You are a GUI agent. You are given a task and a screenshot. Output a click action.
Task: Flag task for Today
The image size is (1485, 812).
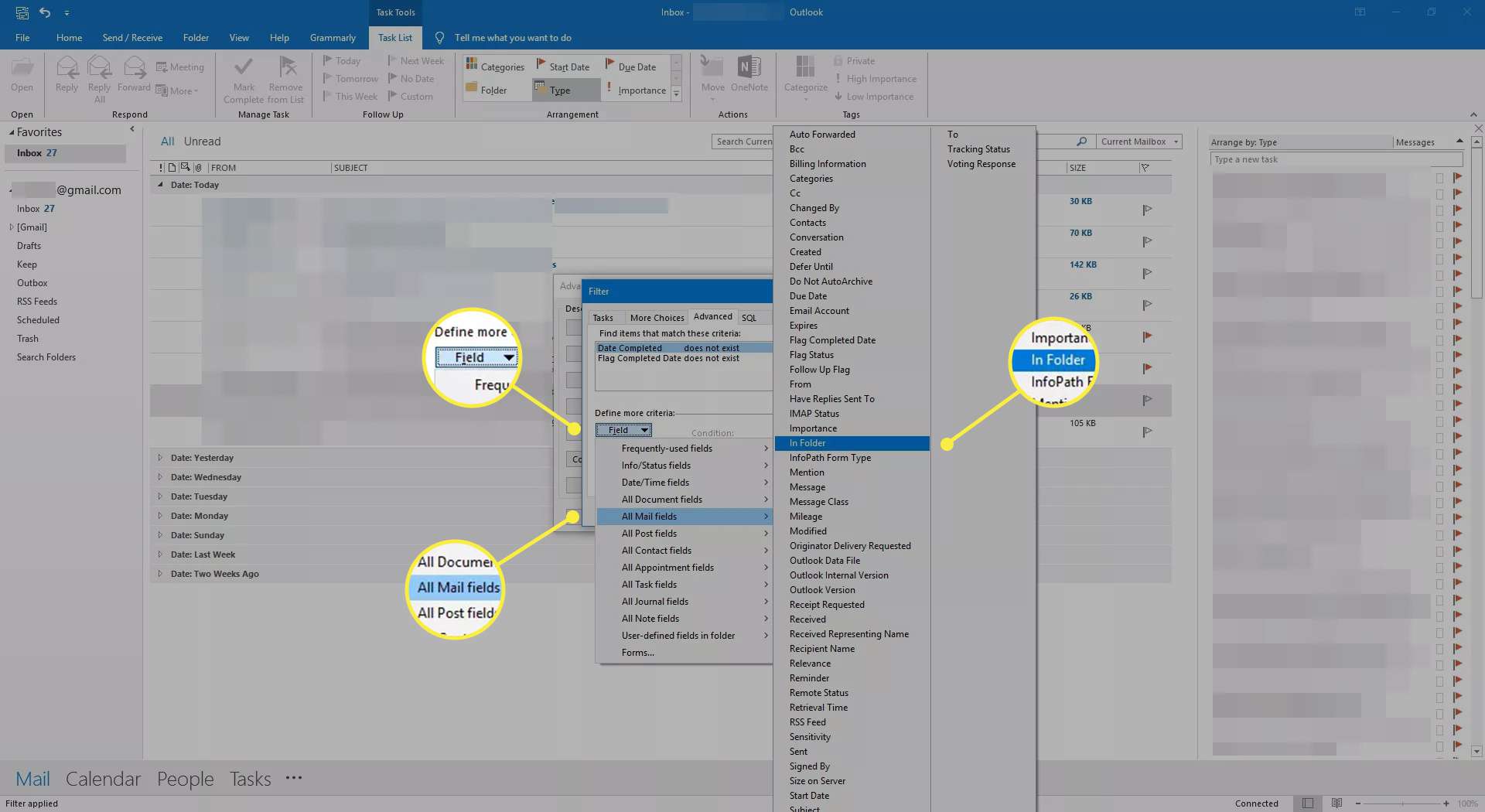pos(342,61)
